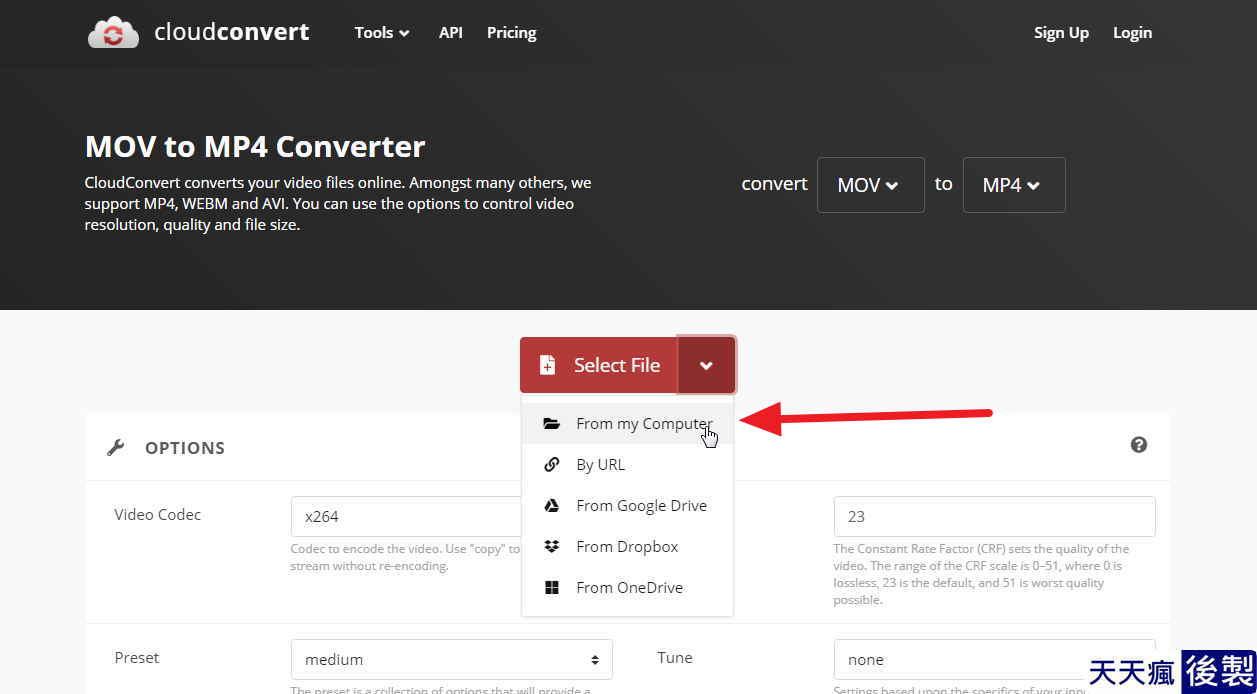Viewport: 1257px width, 694px height.
Task: Click the Tune label
Action: pos(675,658)
